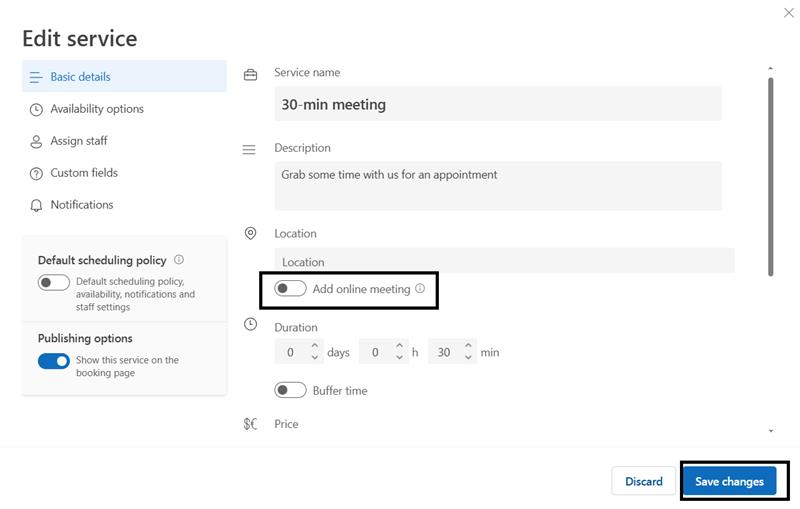Image resolution: width=800 pixels, height=509 pixels.
Task: Click the scrollbar down arrow
Action: (770, 431)
